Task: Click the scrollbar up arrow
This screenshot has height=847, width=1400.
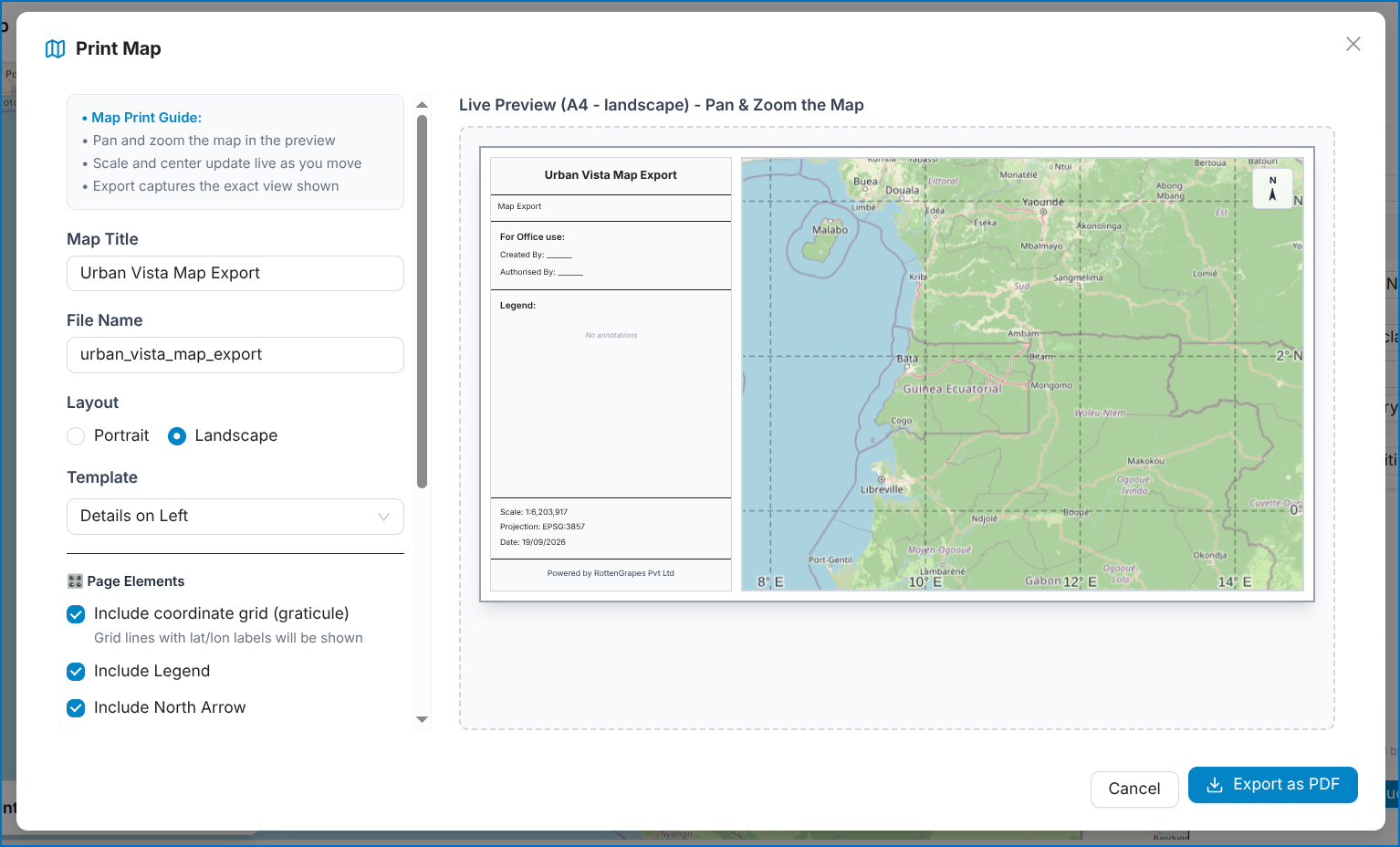Action: pos(422,104)
